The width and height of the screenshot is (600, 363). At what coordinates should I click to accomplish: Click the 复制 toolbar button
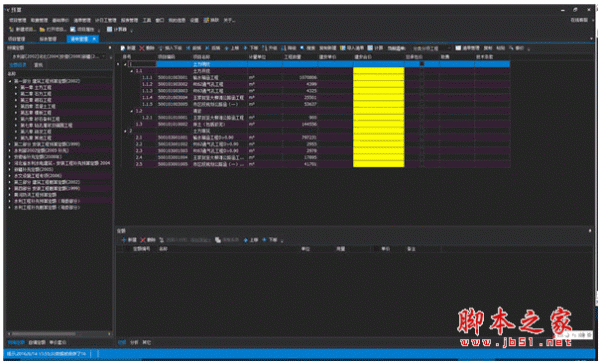pos(488,48)
